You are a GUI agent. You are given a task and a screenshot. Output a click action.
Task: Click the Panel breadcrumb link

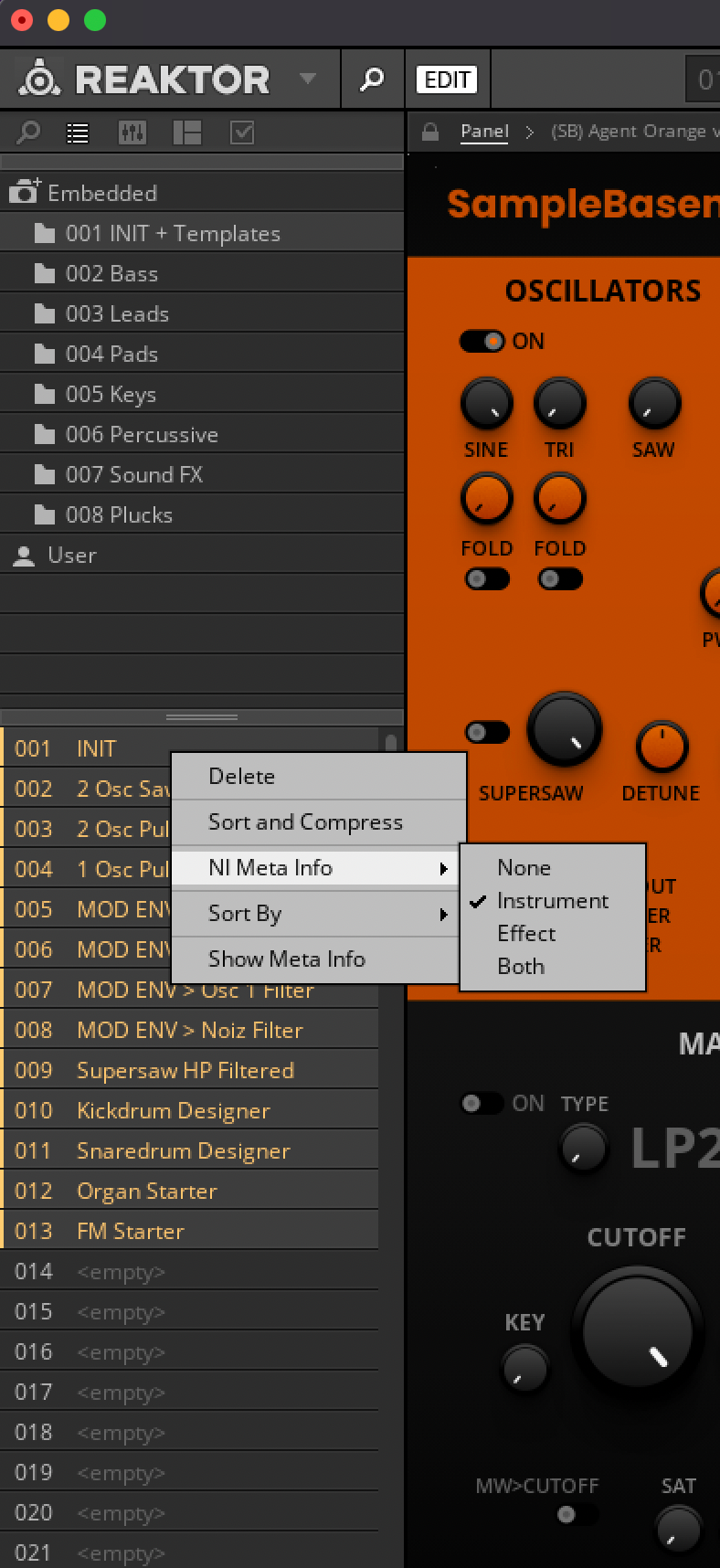[484, 132]
